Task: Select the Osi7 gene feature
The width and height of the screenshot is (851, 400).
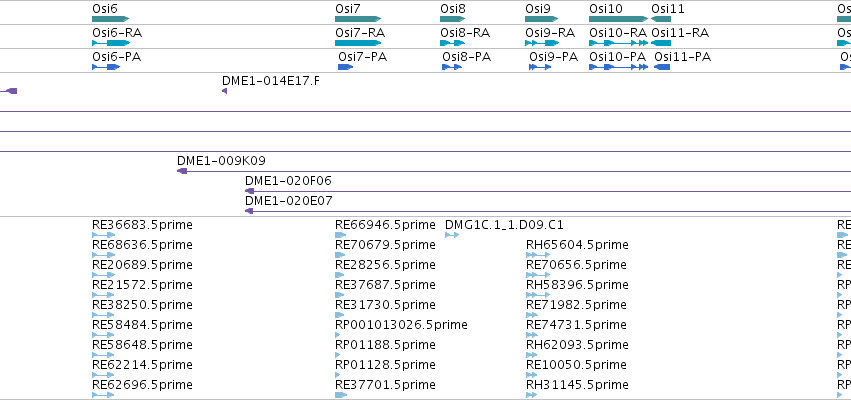Action: tap(358, 19)
